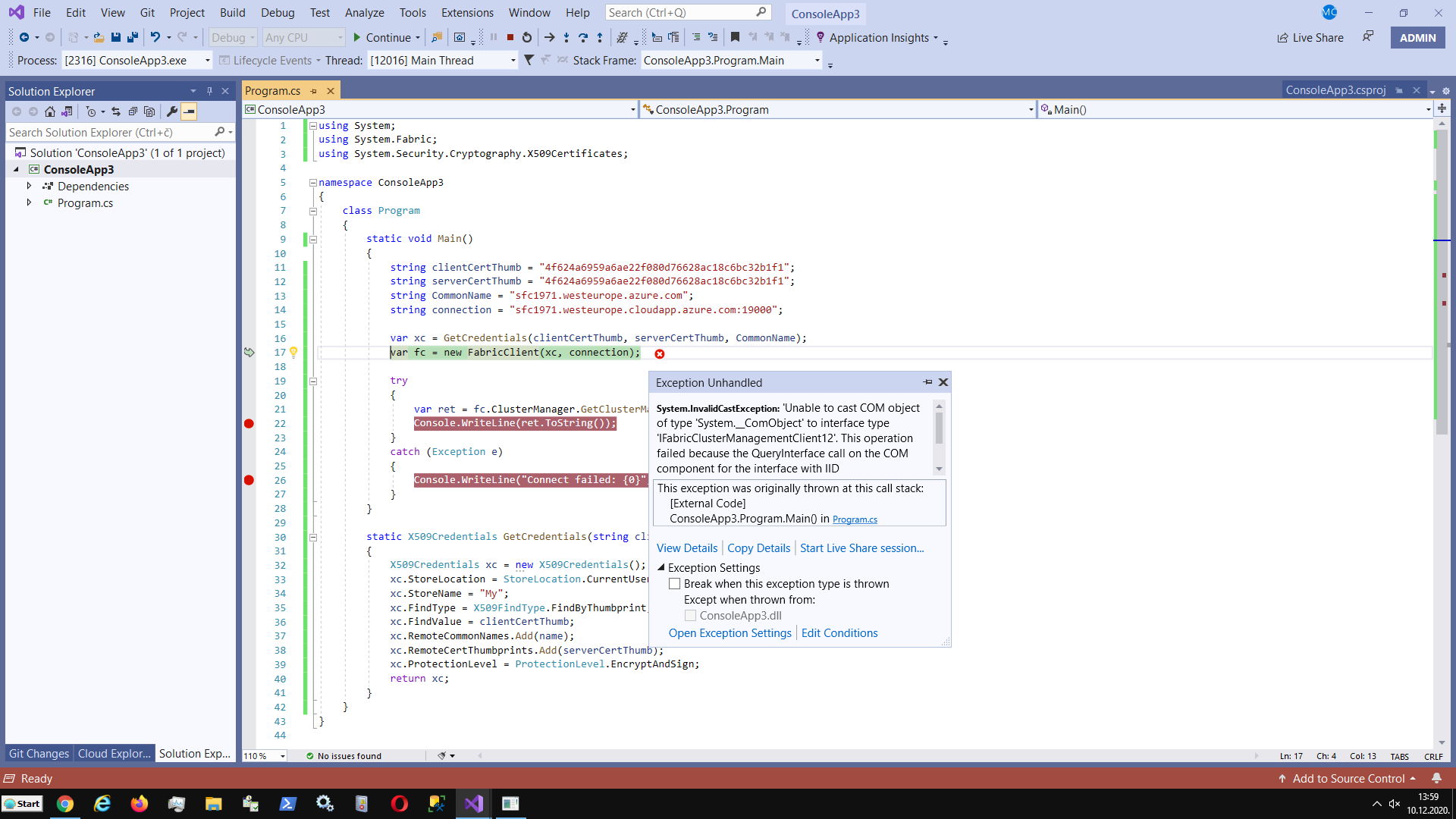
Task: Open Solution Explorer properties with wrench icon
Action: point(172,111)
